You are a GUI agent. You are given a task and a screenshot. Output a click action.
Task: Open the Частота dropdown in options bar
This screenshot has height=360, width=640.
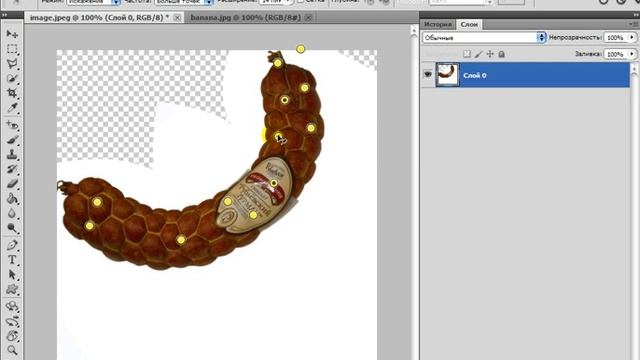pyautogui.click(x=184, y=2)
